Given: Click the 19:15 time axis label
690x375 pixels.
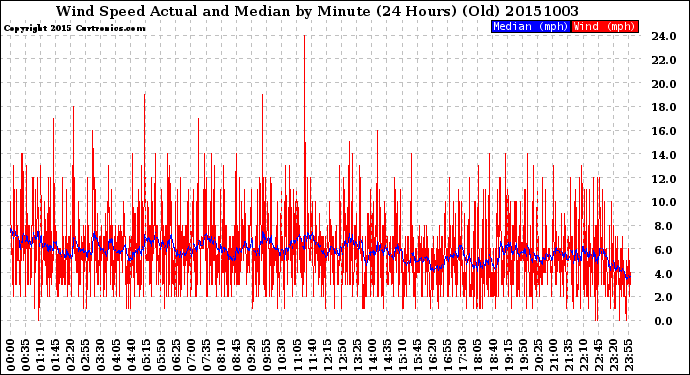Looking at the screenshot, I should pos(507,355).
